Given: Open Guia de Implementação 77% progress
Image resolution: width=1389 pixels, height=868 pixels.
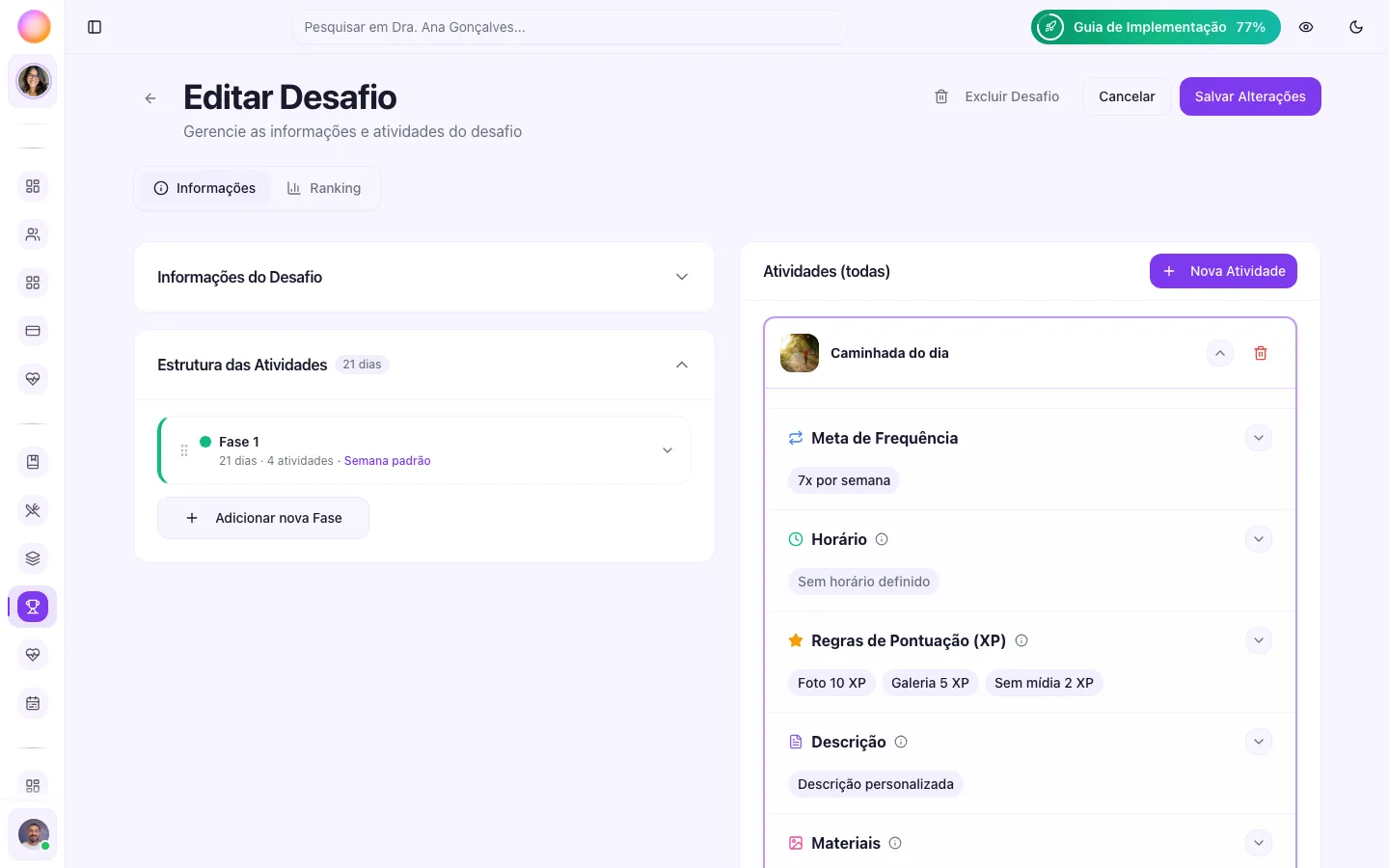Looking at the screenshot, I should click(x=1156, y=27).
